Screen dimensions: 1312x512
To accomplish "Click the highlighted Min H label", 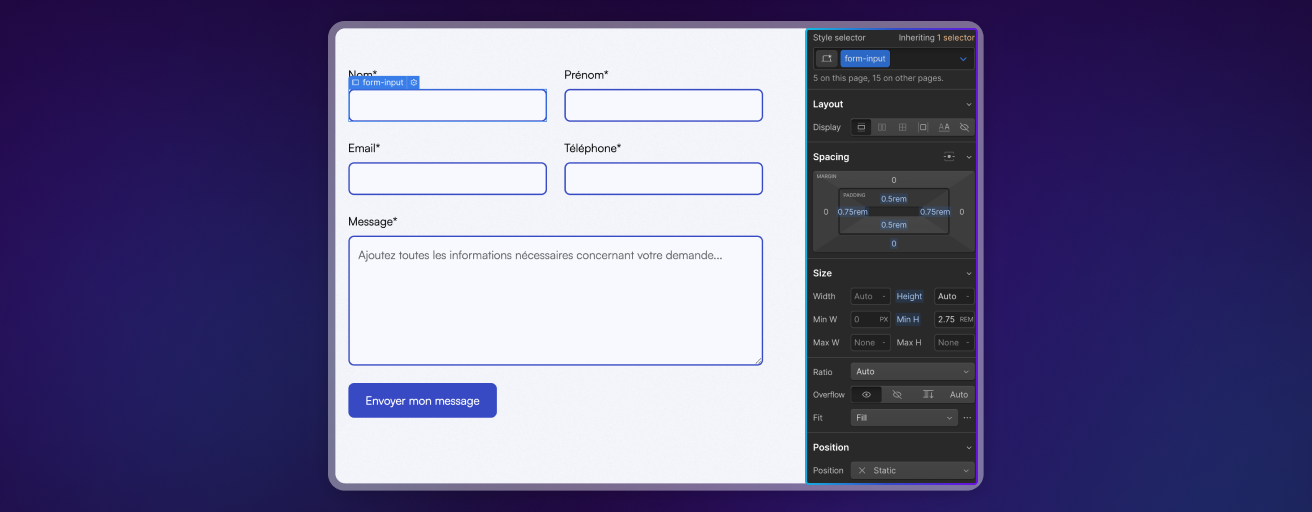I will pyautogui.click(x=908, y=319).
